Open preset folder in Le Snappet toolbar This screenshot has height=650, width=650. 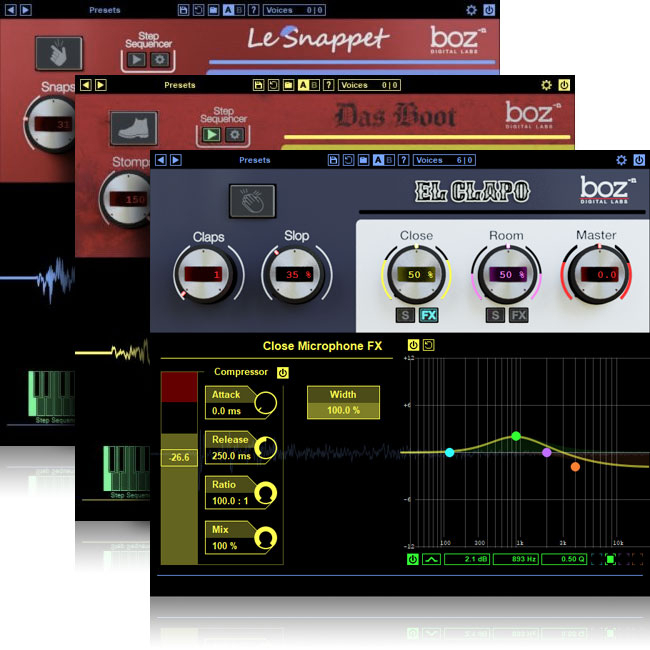tap(213, 10)
